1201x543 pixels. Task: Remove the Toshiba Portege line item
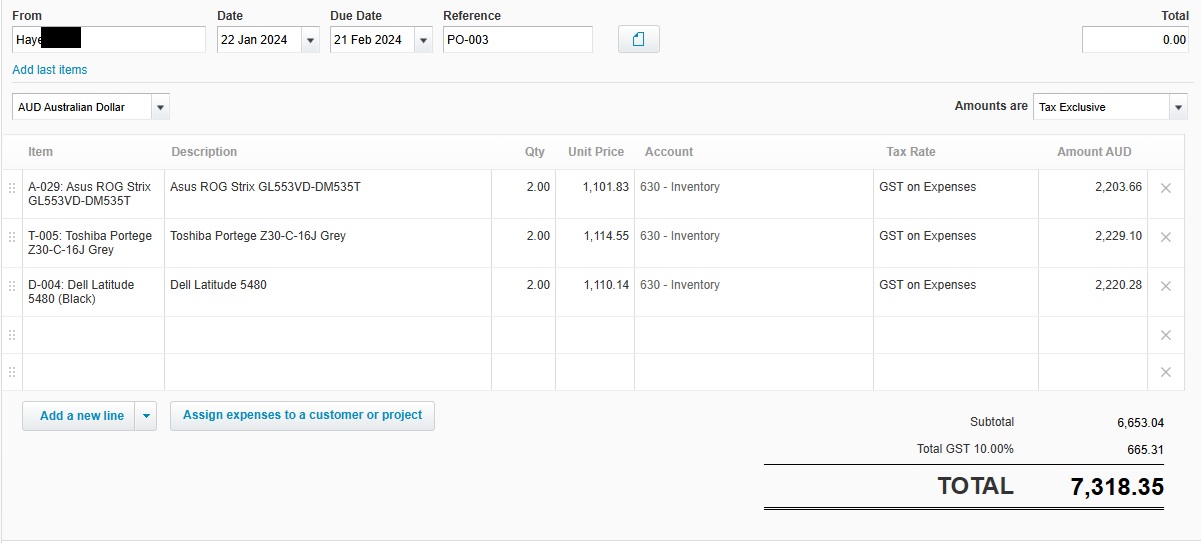tap(1165, 237)
